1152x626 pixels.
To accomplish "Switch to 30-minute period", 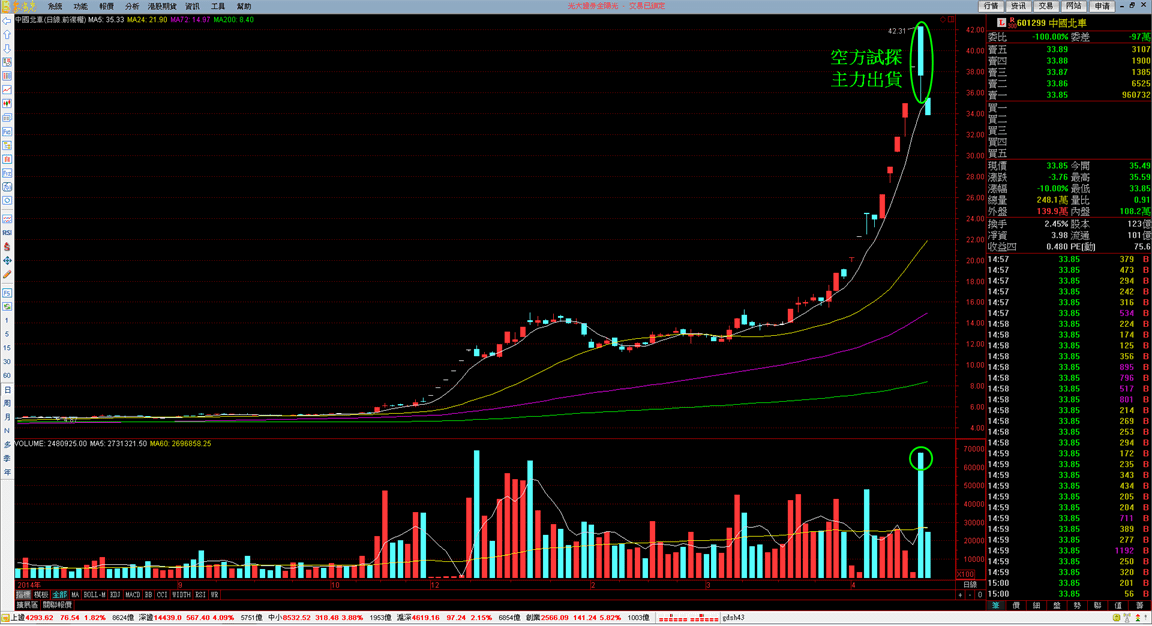I will click(x=7, y=361).
